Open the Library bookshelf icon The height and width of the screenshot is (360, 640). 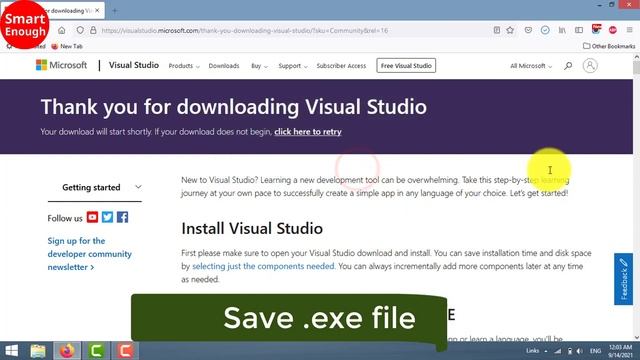click(562, 30)
